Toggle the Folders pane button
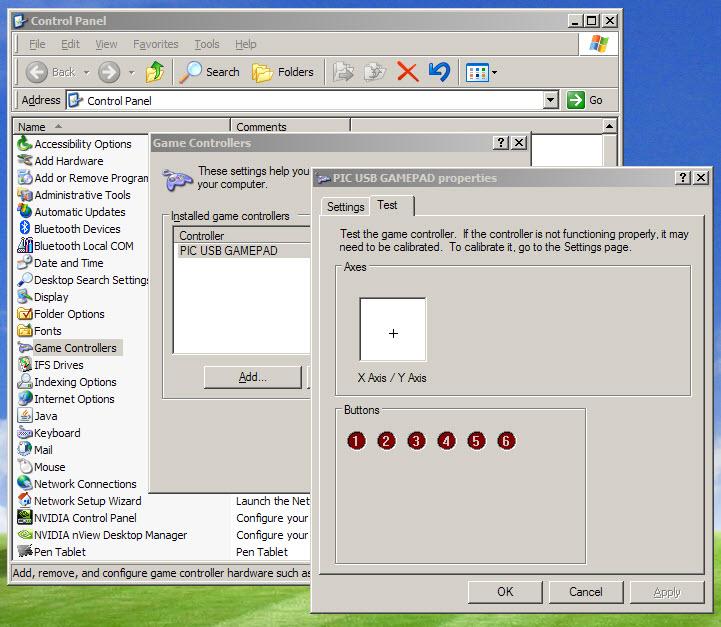Image resolution: width=721 pixels, height=627 pixels. tap(283, 72)
